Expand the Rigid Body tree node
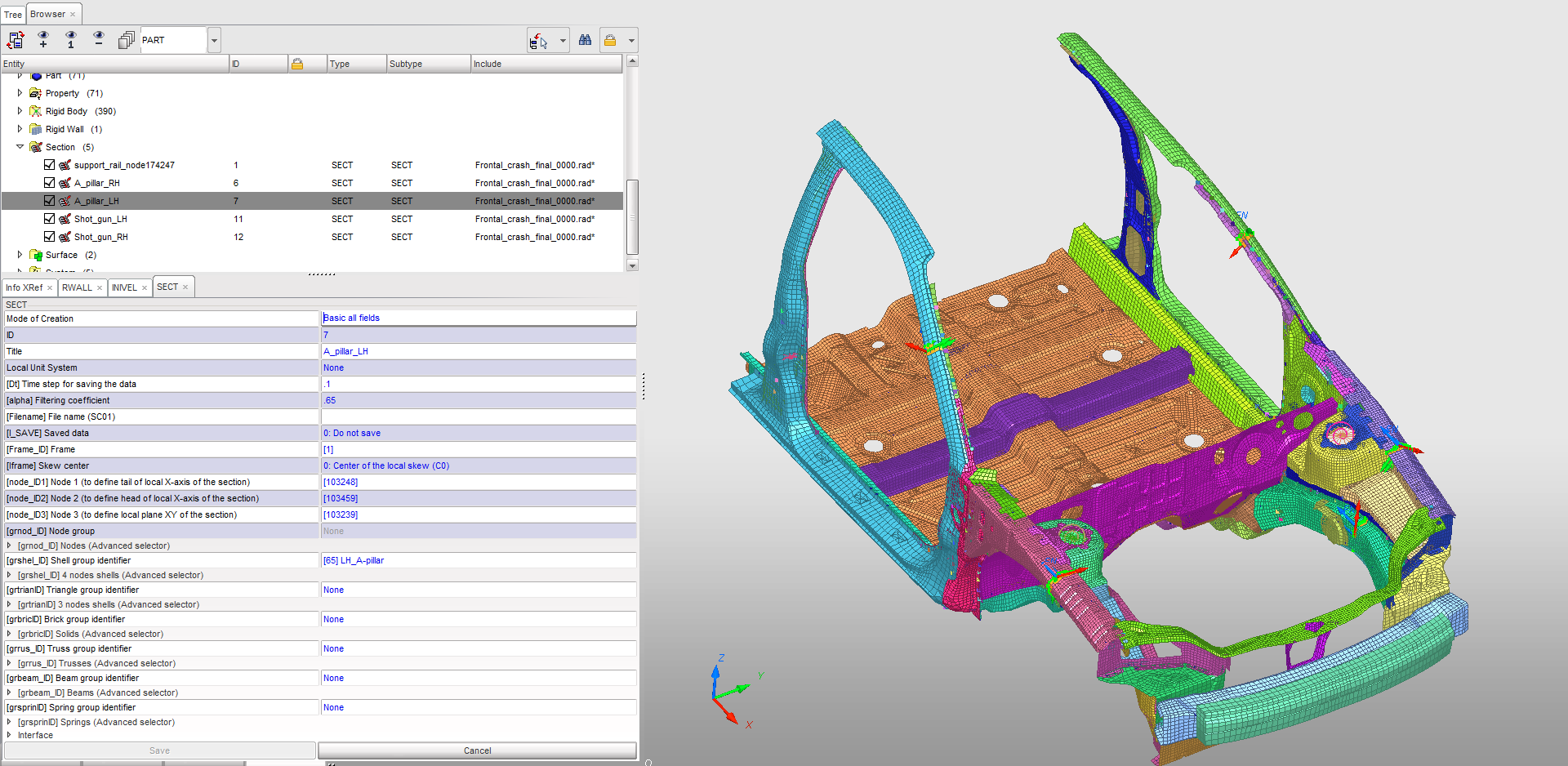Viewport: 1568px width, 766px height. 20,111
